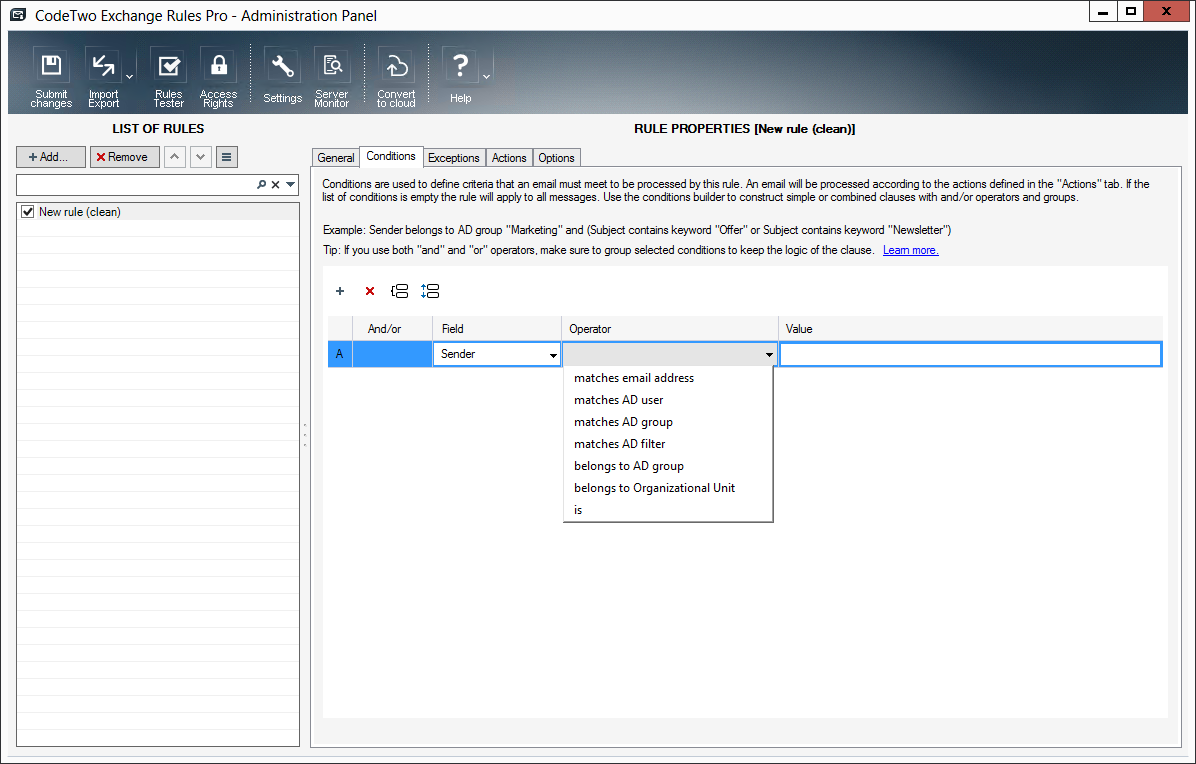The width and height of the screenshot is (1196, 764).
Task: Choose 'belongs to Organizational Unit' operator
Action: (668, 489)
